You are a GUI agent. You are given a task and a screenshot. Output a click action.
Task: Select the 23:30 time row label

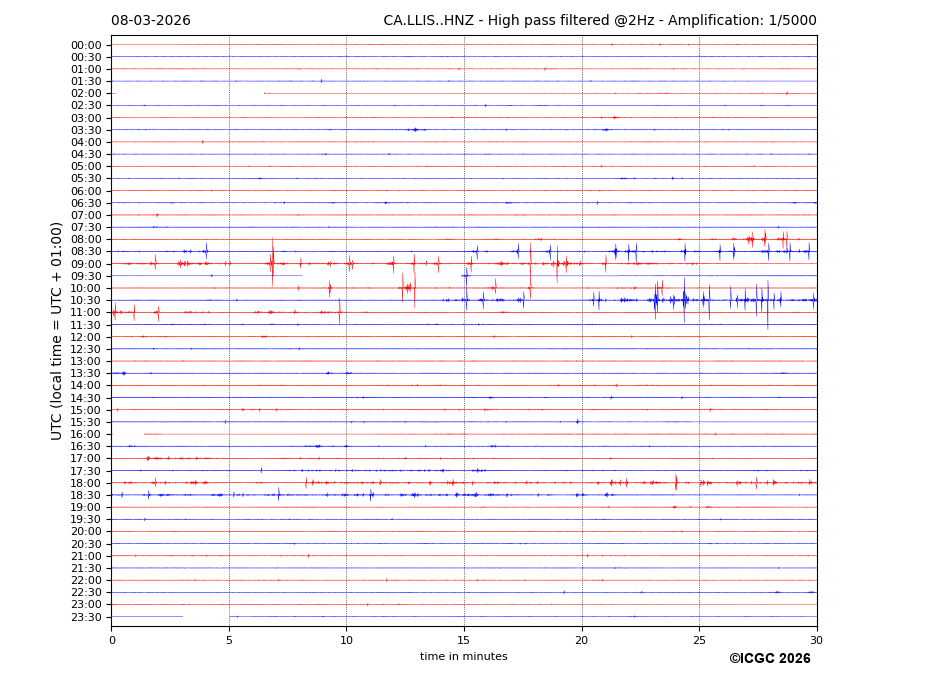[x=85, y=617]
